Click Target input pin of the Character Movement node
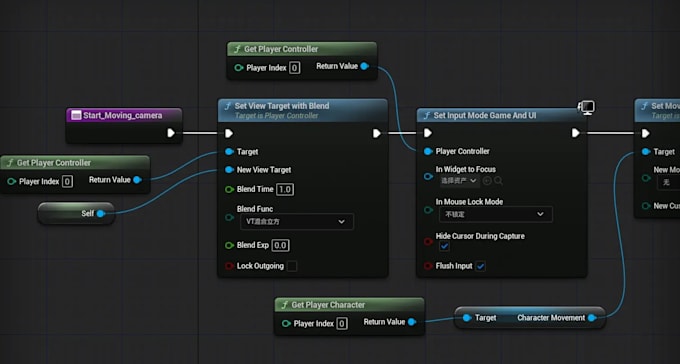 tap(467, 318)
